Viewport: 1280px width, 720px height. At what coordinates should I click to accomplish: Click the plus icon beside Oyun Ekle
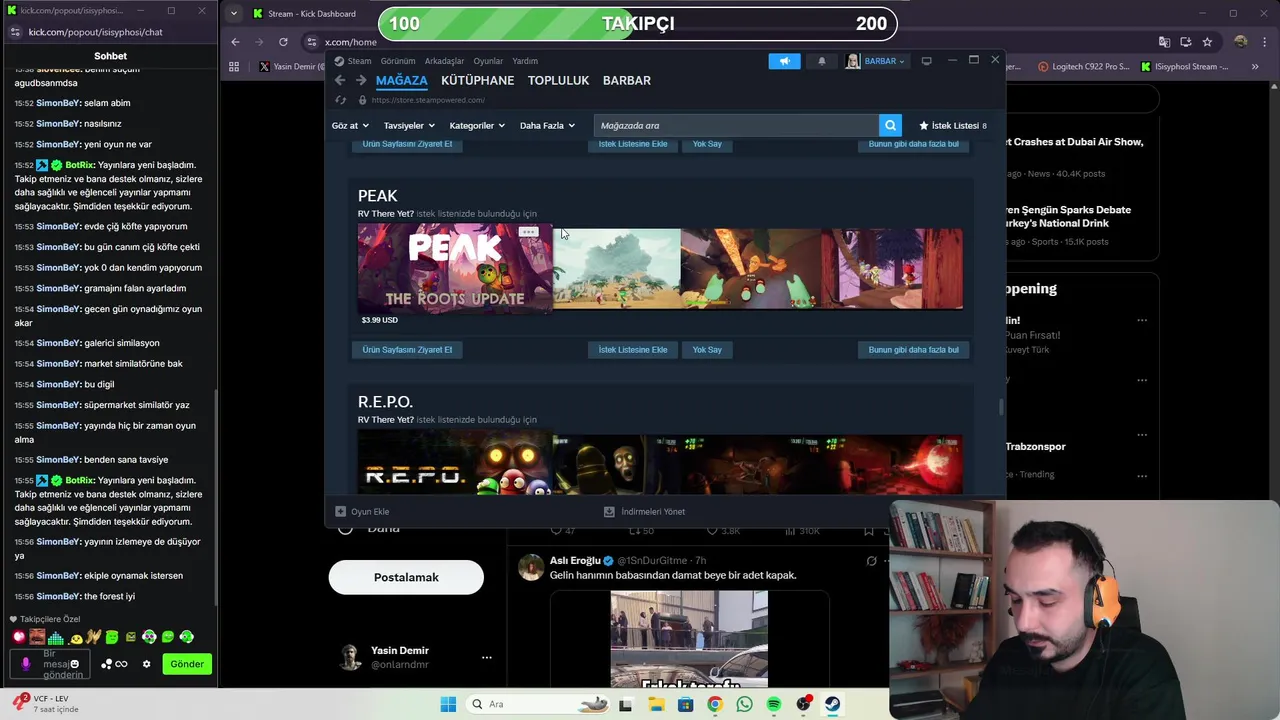(340, 511)
